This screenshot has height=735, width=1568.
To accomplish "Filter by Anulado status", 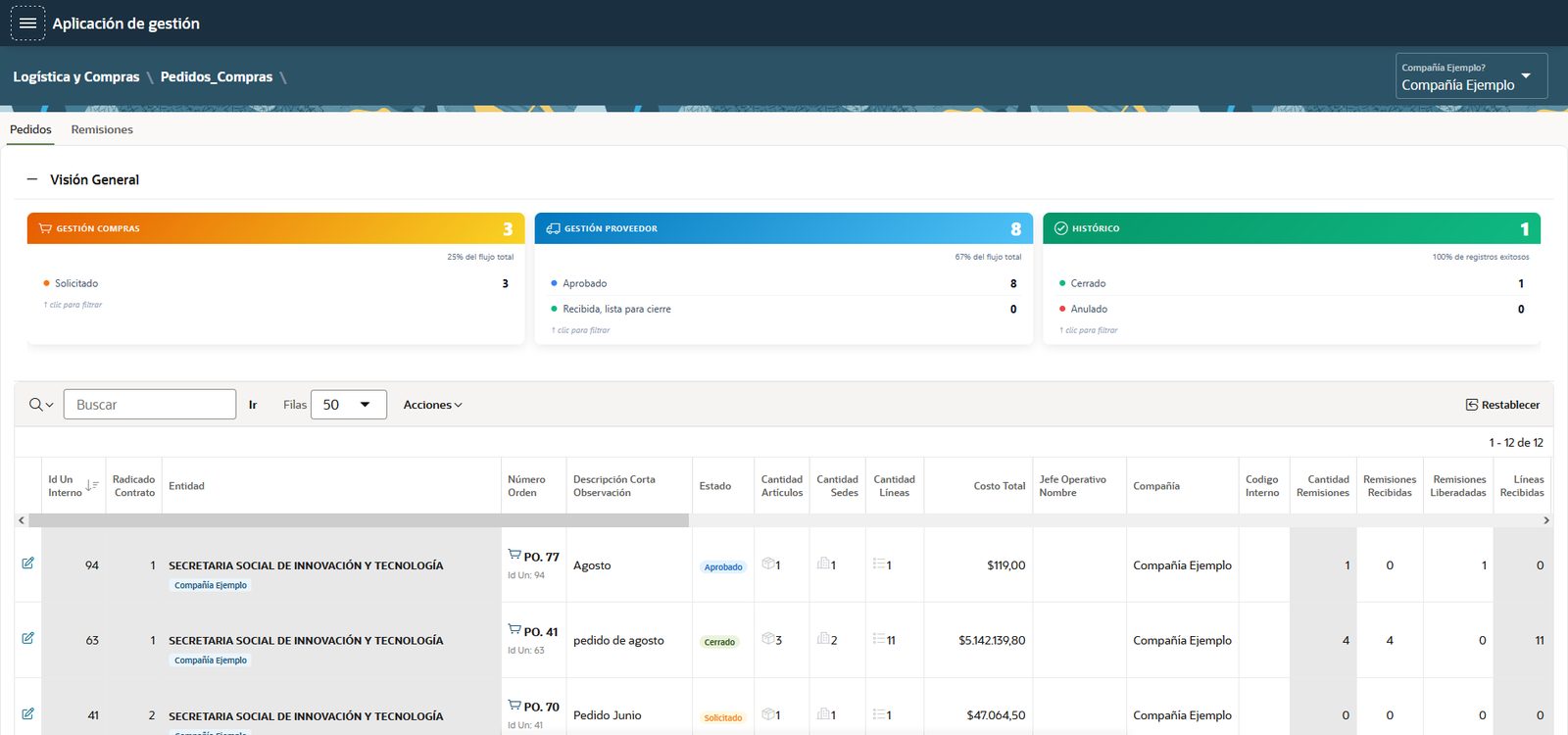I will pos(1292,309).
